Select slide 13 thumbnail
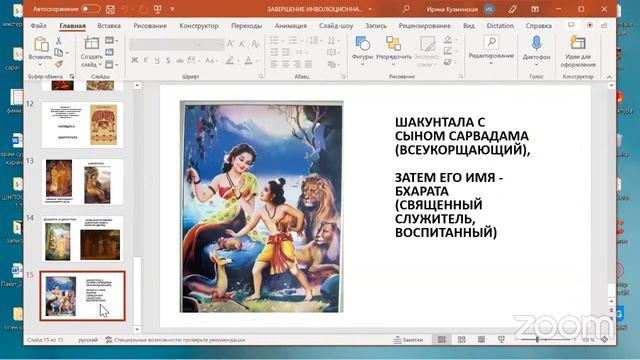 82,182
